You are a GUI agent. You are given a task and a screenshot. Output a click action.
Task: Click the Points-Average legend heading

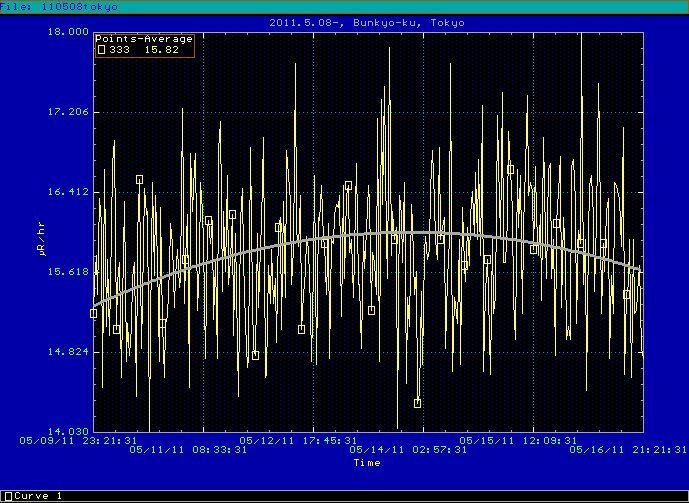tap(144, 38)
